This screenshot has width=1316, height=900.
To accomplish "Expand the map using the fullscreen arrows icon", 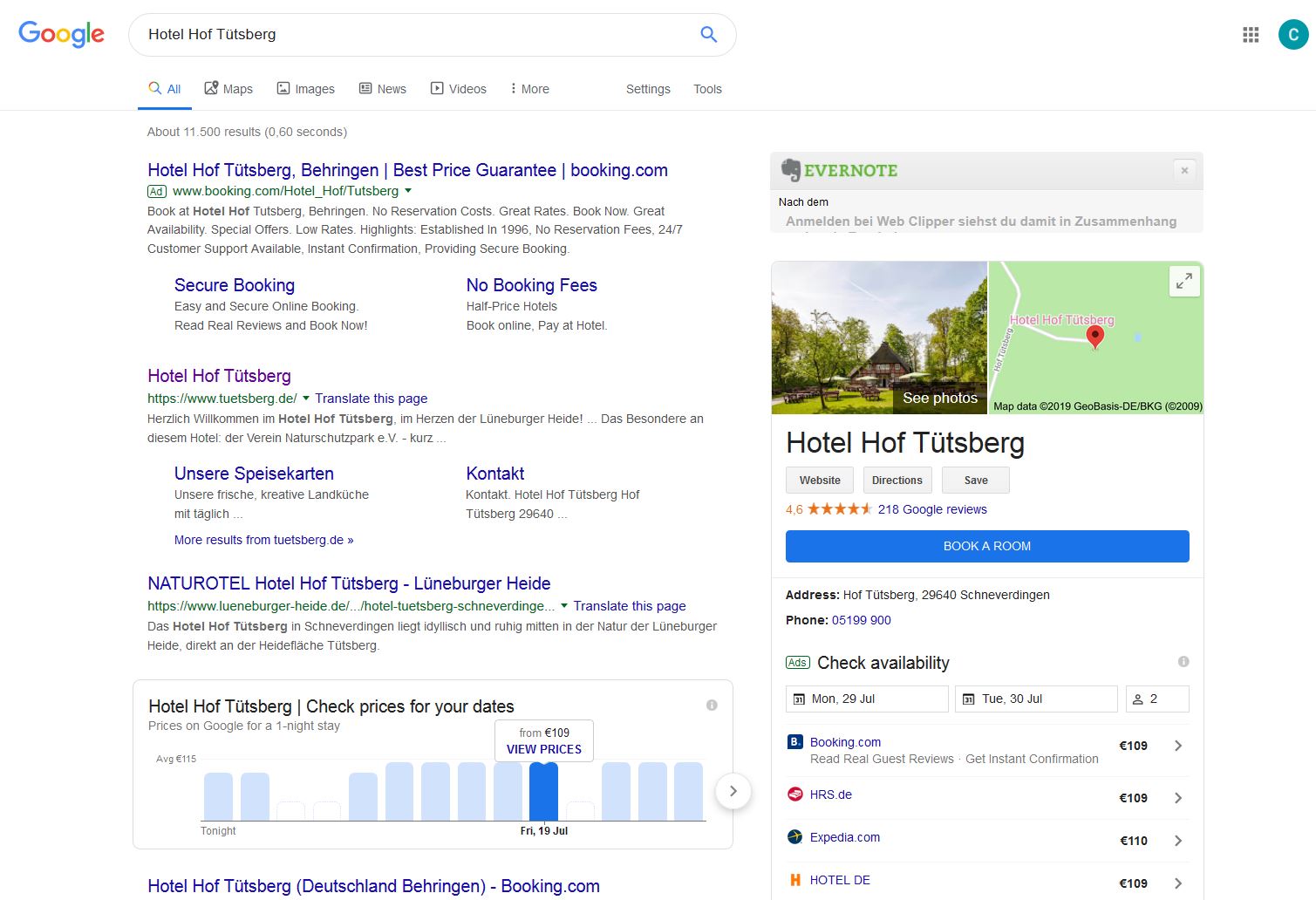I will (1183, 281).
